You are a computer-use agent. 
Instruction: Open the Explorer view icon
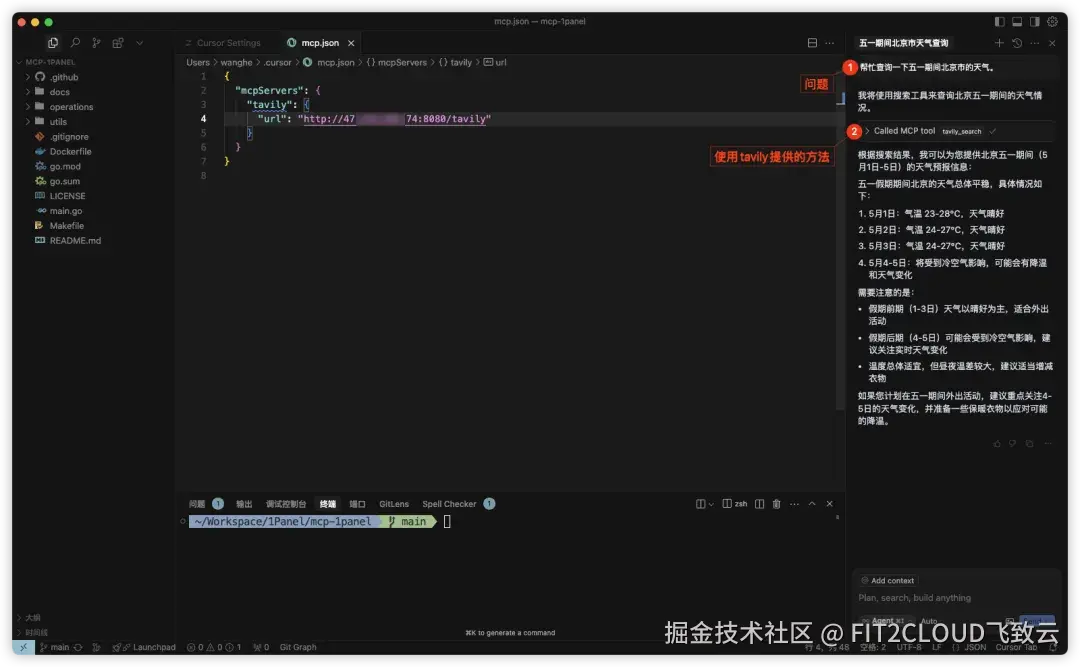(52, 43)
